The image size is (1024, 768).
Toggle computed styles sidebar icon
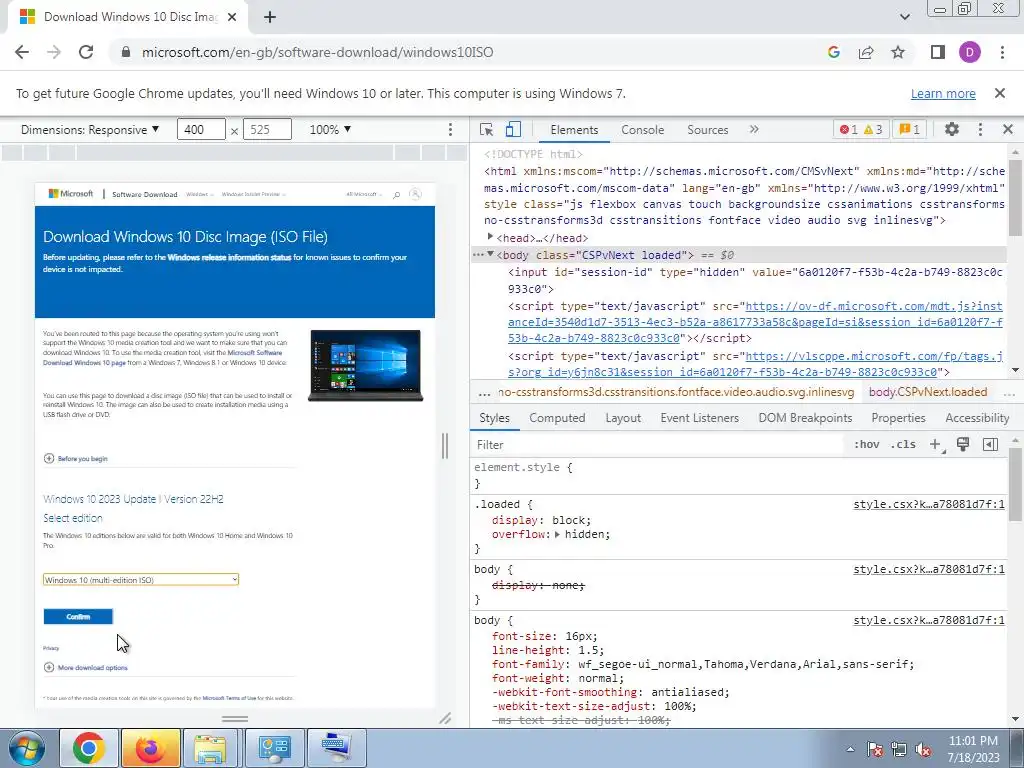pyautogui.click(x=990, y=445)
